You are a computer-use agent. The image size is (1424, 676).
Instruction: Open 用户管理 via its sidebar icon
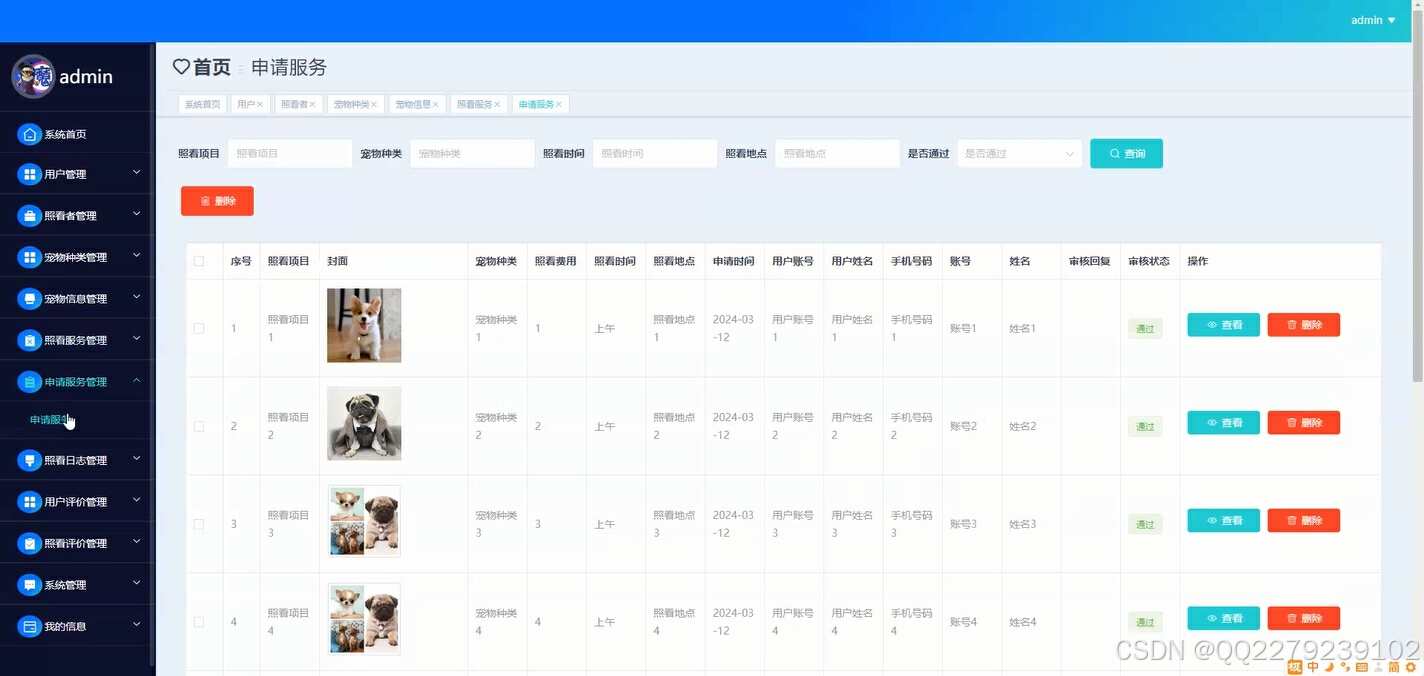[x=29, y=173]
